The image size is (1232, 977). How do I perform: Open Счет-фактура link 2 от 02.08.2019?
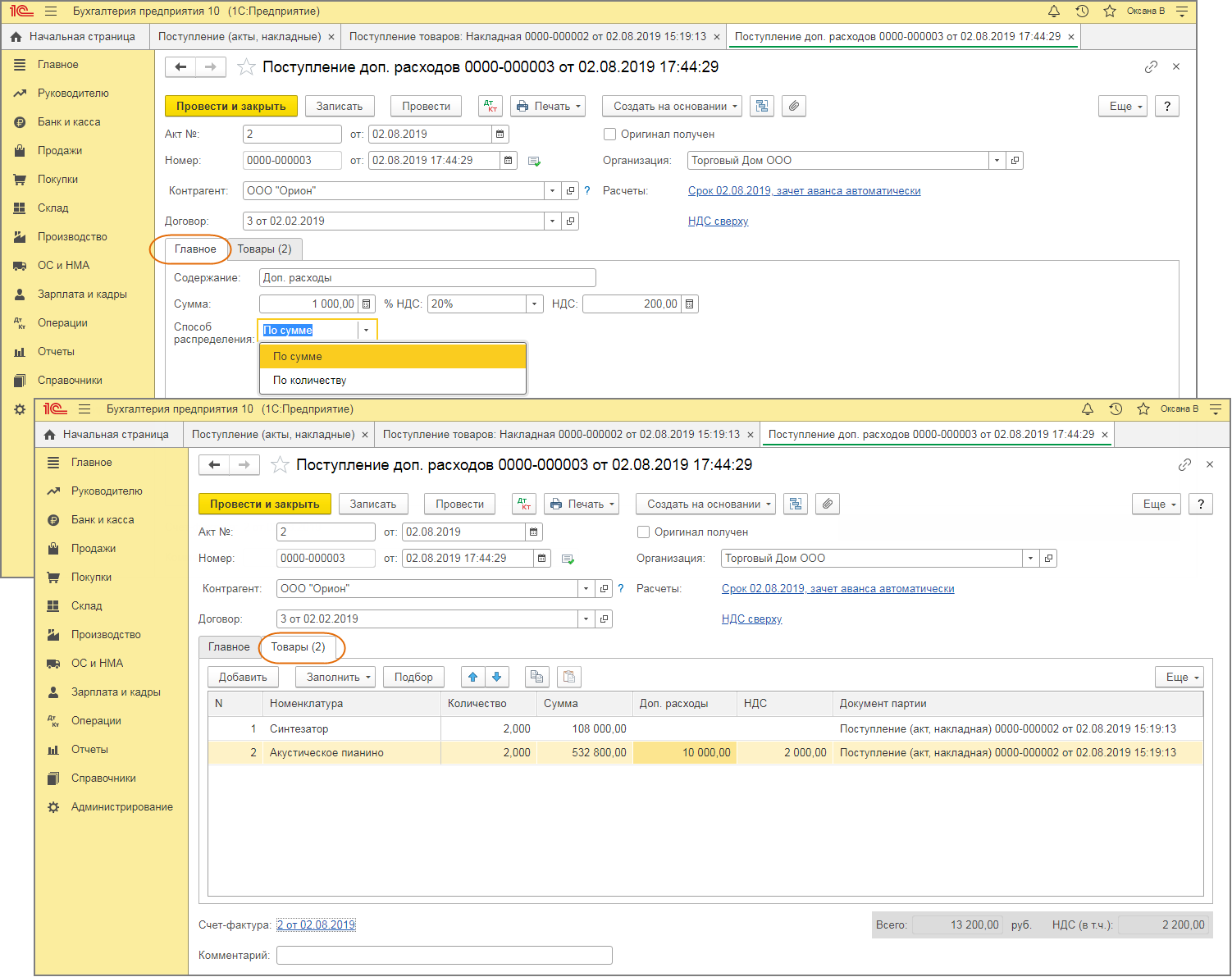click(316, 925)
